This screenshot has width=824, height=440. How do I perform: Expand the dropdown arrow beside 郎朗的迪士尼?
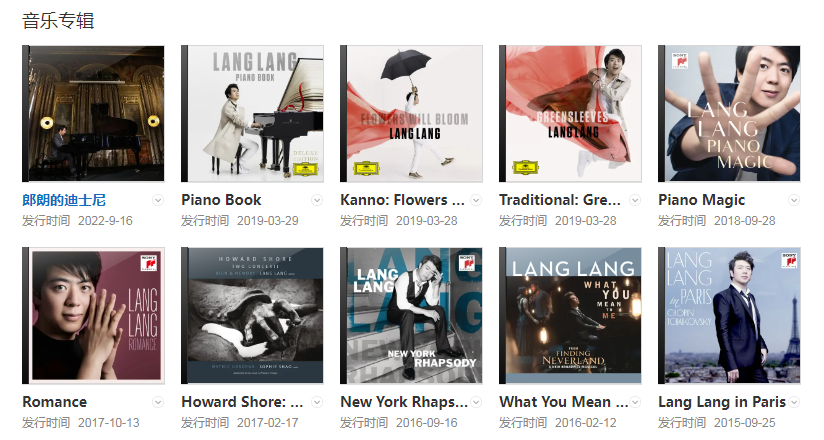(158, 200)
